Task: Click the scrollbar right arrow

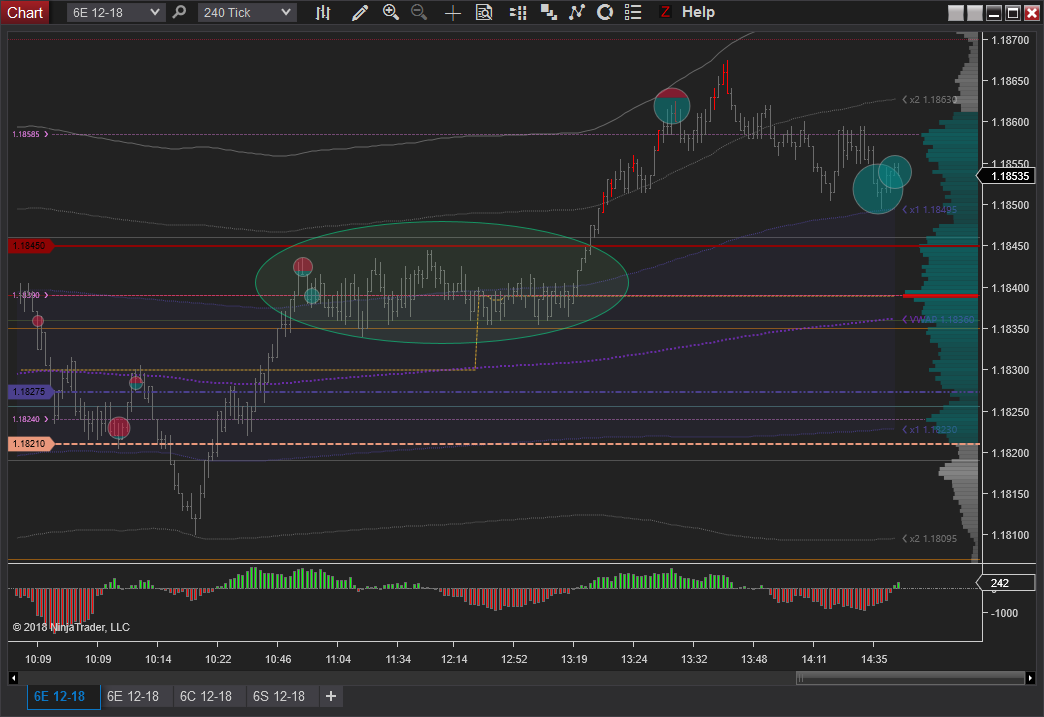Action: pyautogui.click(x=1030, y=678)
